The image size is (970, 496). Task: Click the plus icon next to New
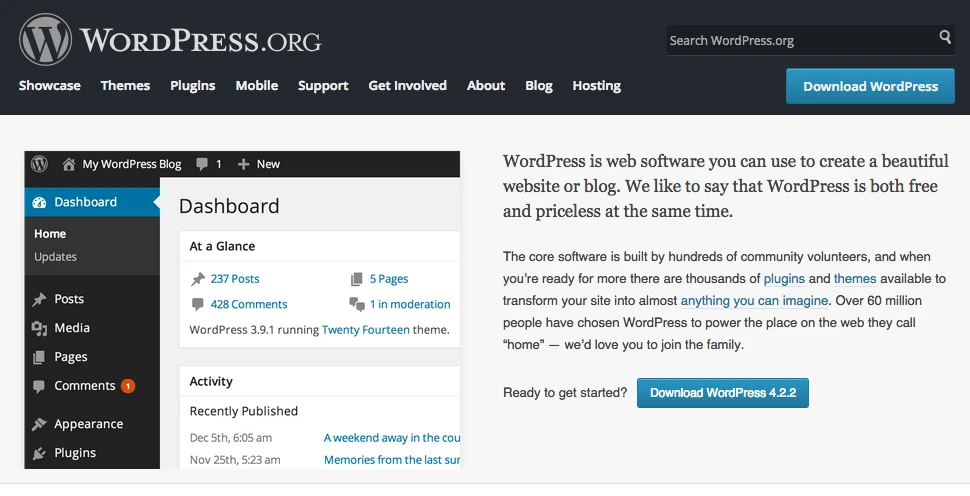point(243,164)
